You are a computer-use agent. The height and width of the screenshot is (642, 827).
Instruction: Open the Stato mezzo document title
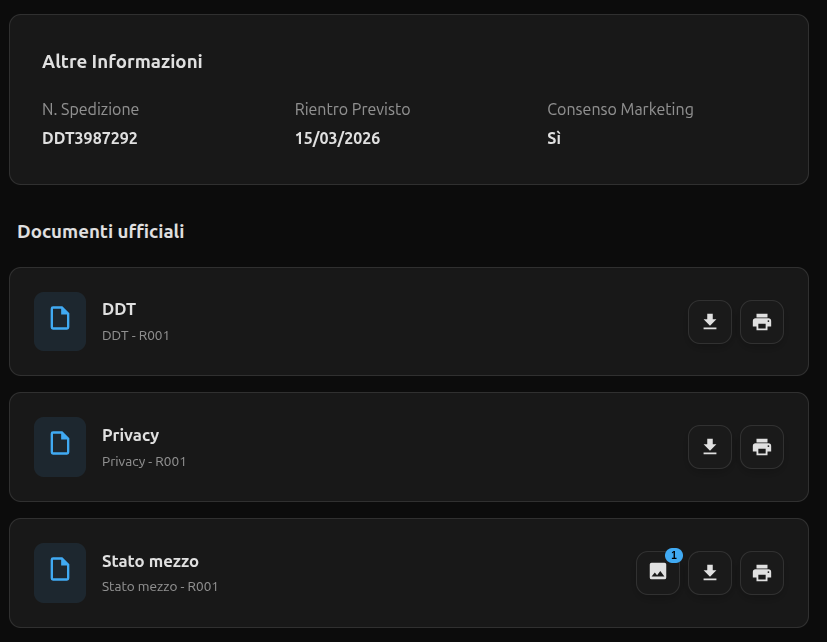(150, 561)
